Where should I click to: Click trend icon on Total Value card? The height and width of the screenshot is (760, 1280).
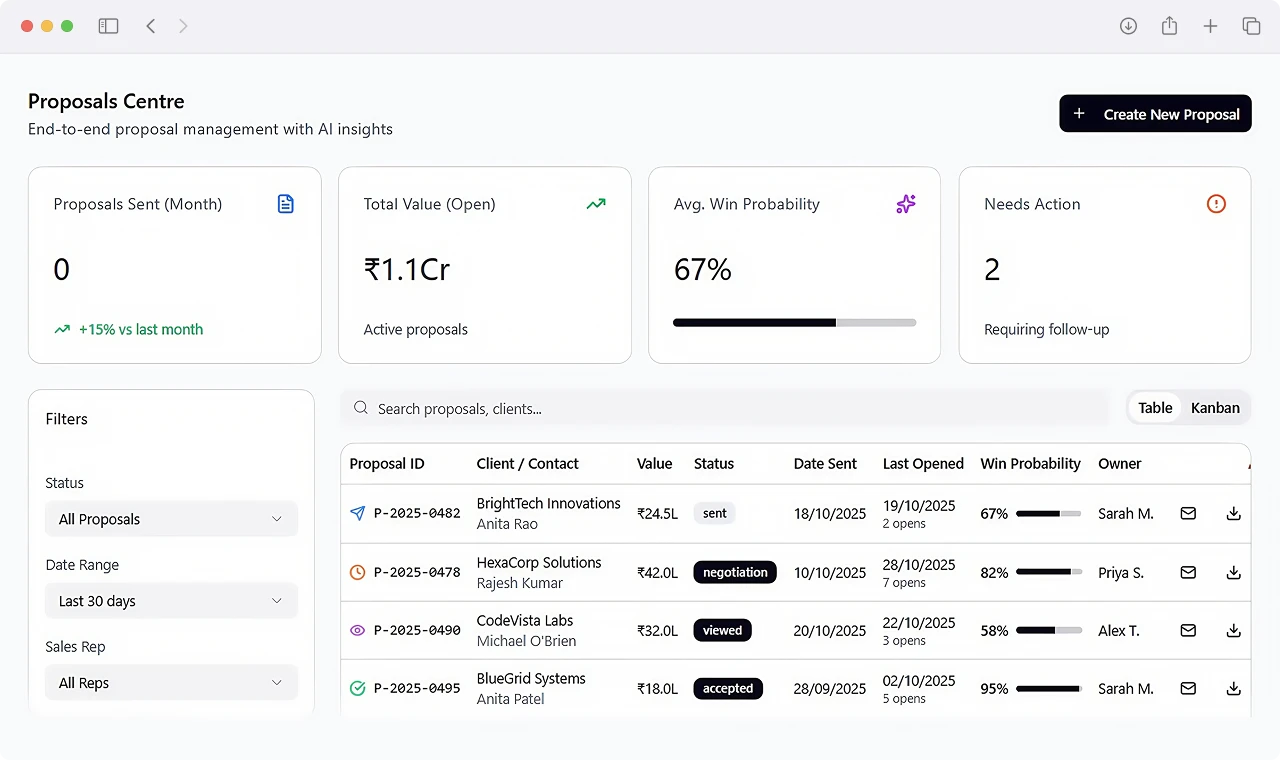point(596,204)
